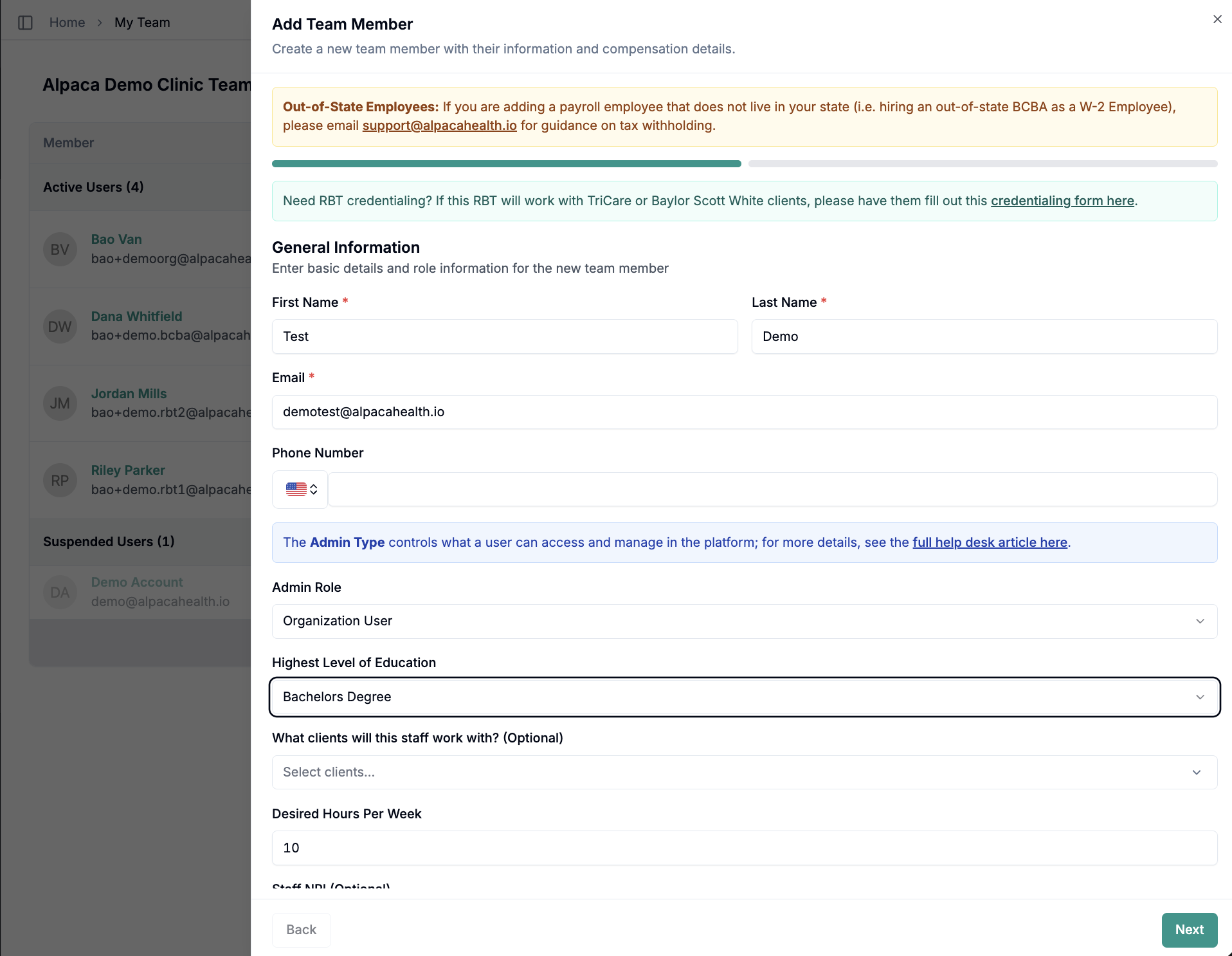Open the country flag phone code selector

300,490
